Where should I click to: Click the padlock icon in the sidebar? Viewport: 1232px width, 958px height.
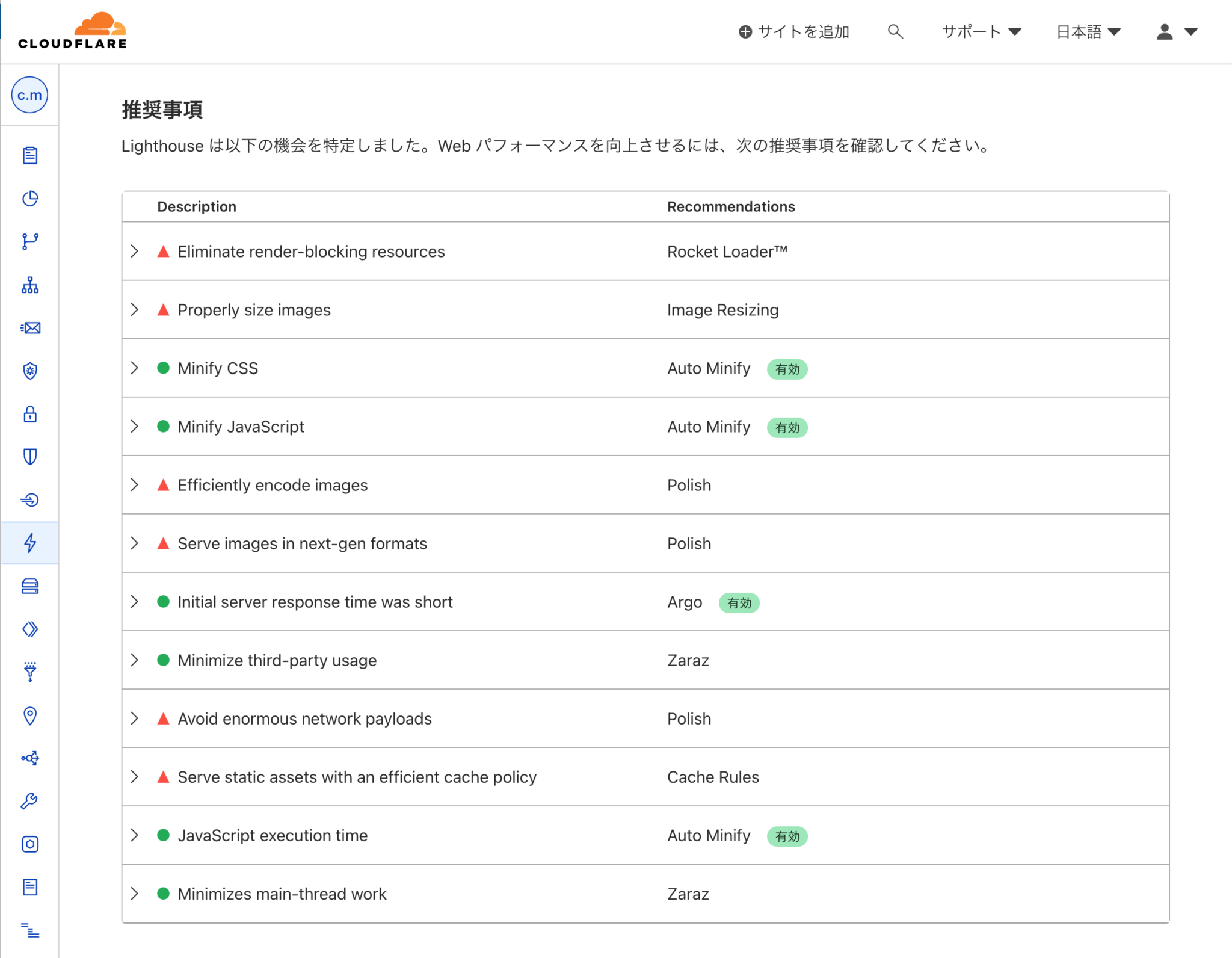click(x=29, y=414)
